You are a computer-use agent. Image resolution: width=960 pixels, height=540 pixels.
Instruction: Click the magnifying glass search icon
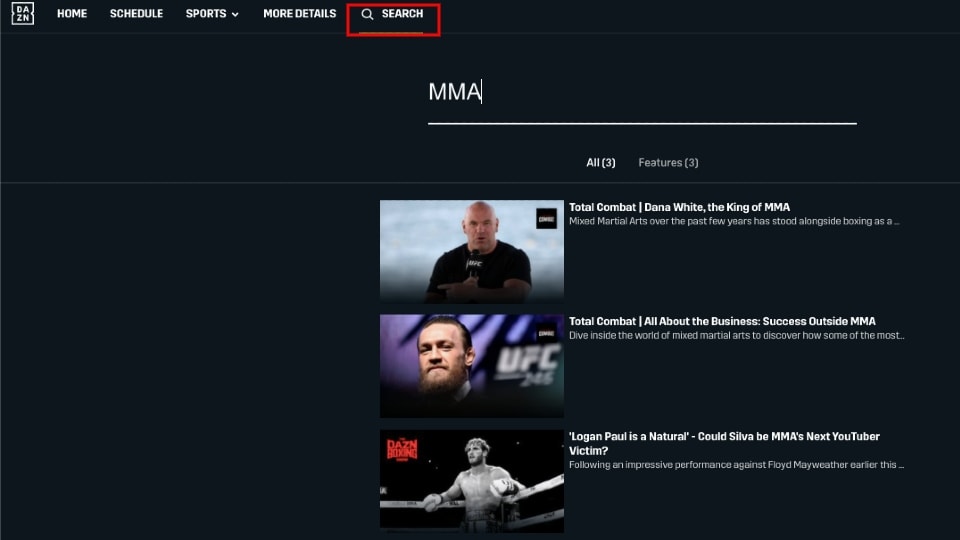tap(367, 14)
